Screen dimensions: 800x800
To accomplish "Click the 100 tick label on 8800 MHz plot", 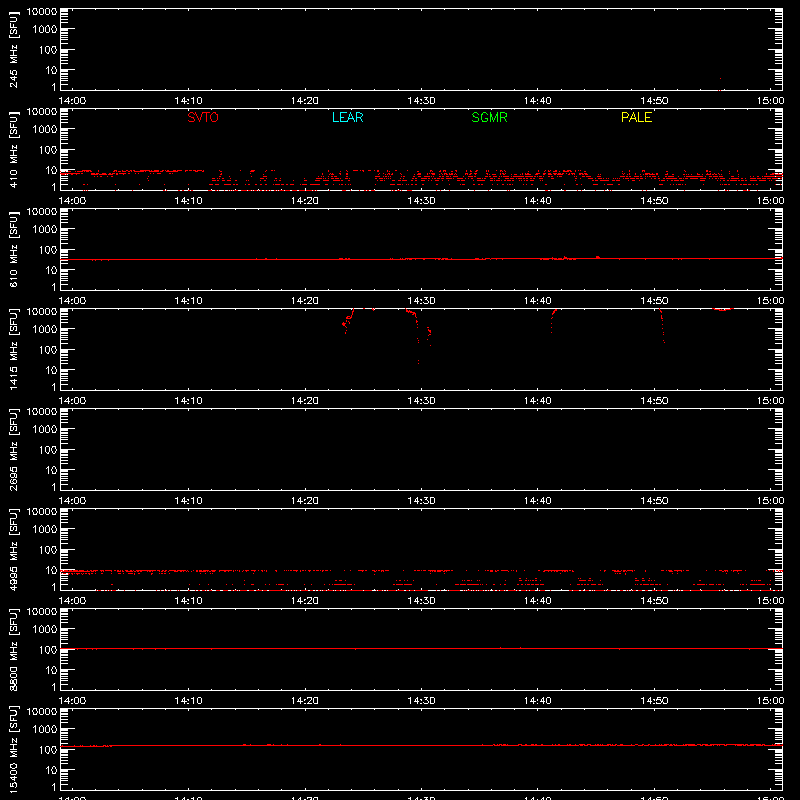I will click(48, 649).
